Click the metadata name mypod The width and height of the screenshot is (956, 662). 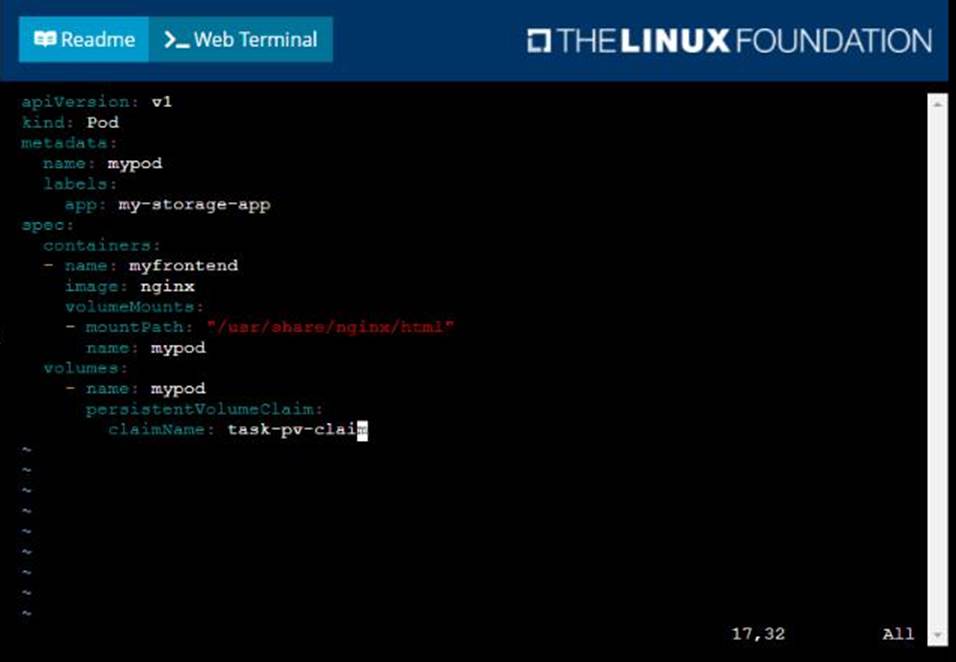[135, 164]
